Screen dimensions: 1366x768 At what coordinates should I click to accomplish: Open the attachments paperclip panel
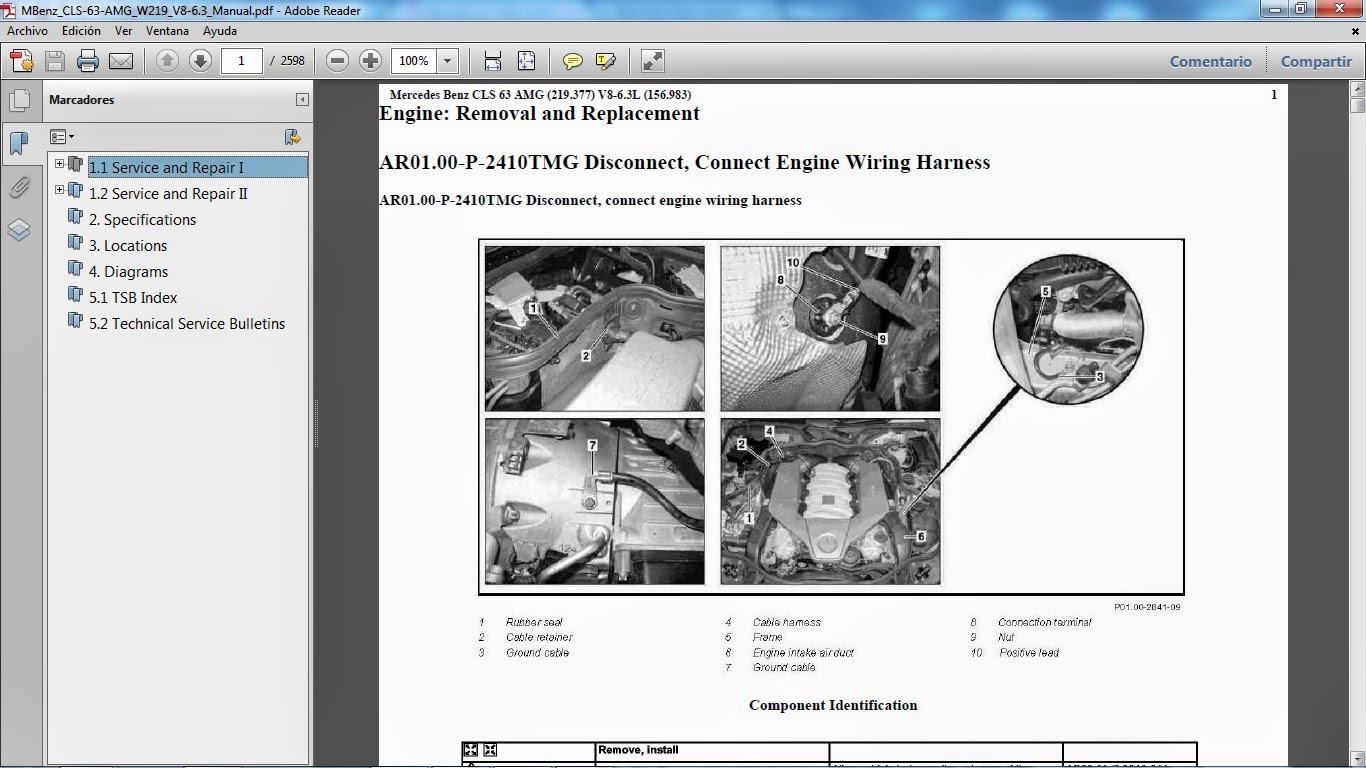(x=19, y=187)
